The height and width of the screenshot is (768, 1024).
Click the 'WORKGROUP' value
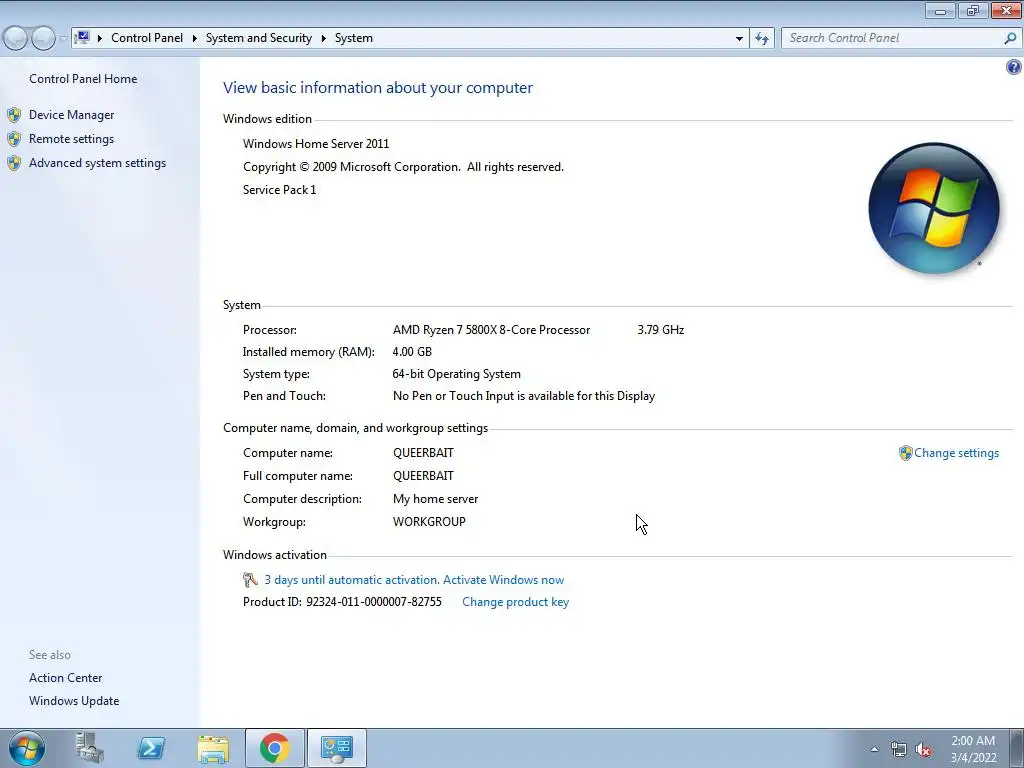tap(429, 522)
